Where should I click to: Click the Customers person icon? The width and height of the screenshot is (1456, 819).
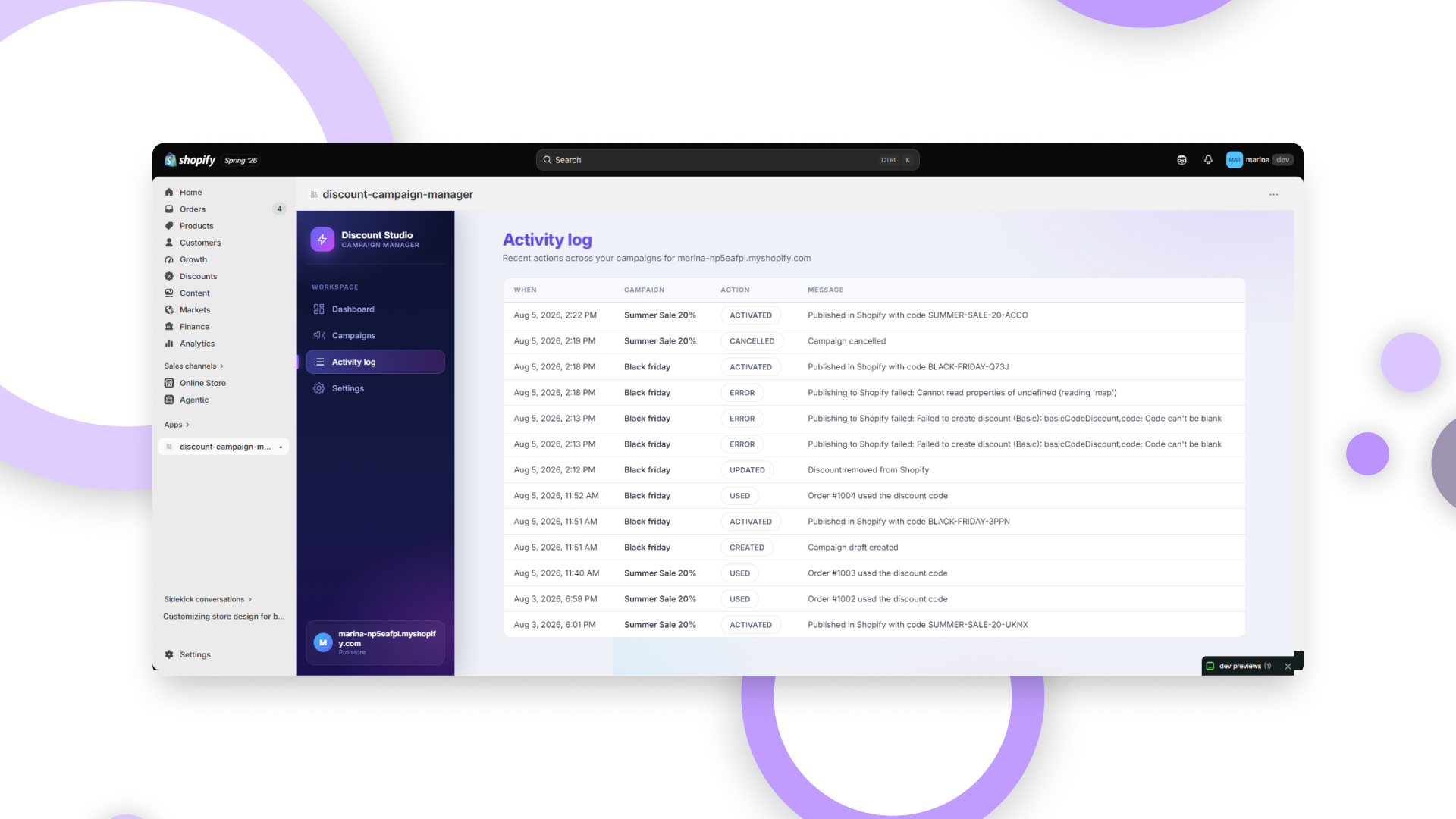point(169,243)
